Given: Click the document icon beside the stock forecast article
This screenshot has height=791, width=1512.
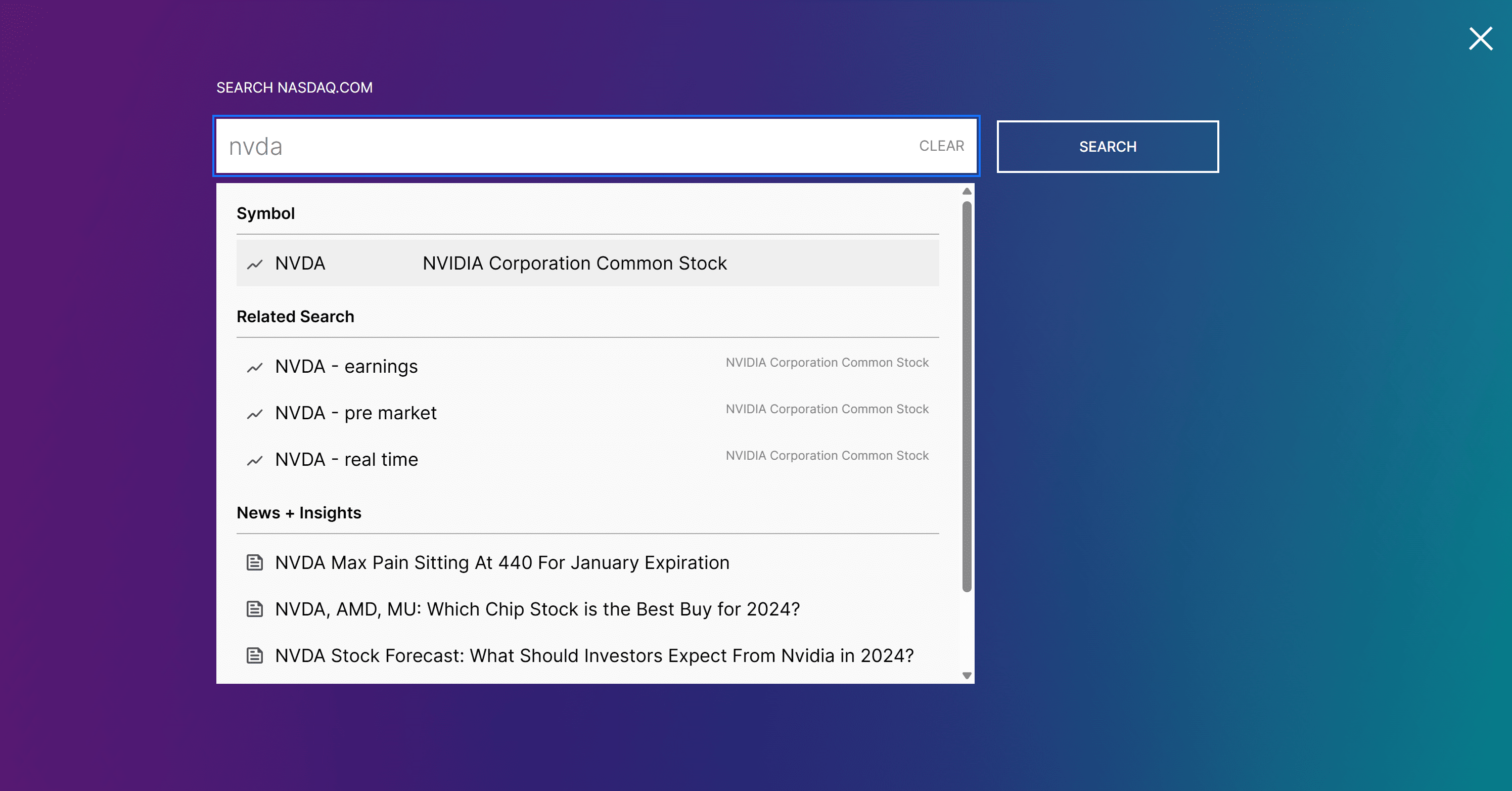Looking at the screenshot, I should pos(255,656).
